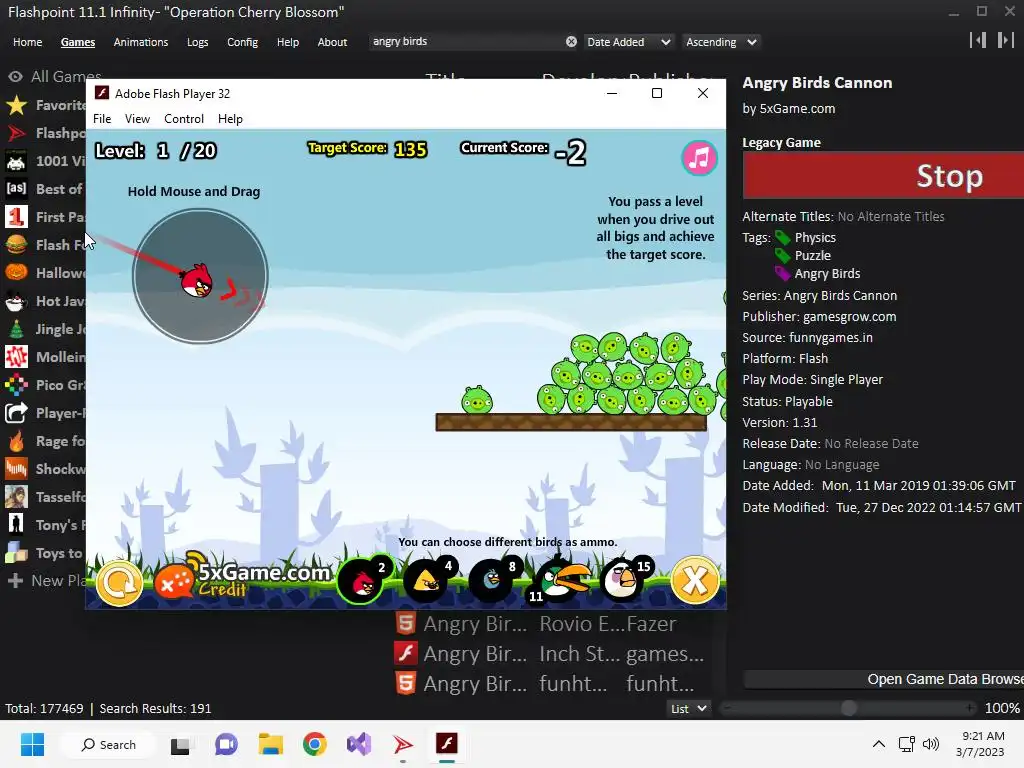Open Pico playlist icon
Image resolution: width=1024 pixels, height=768 pixels.
(x=16, y=385)
